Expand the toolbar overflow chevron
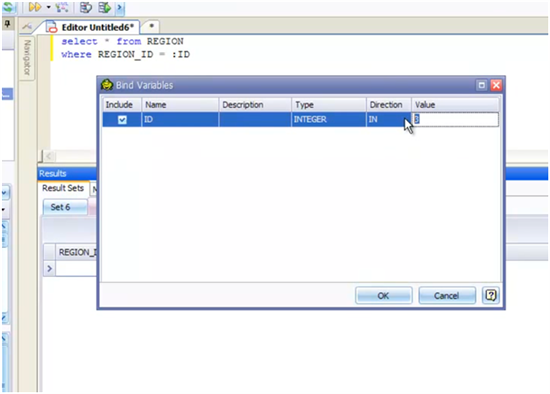Viewport: 550px width, 394px height. coord(120,7)
